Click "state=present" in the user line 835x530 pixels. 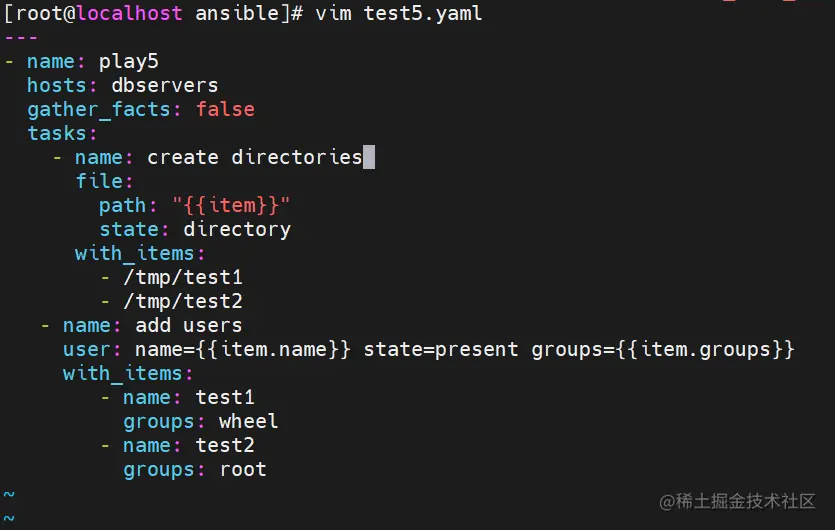pos(441,349)
